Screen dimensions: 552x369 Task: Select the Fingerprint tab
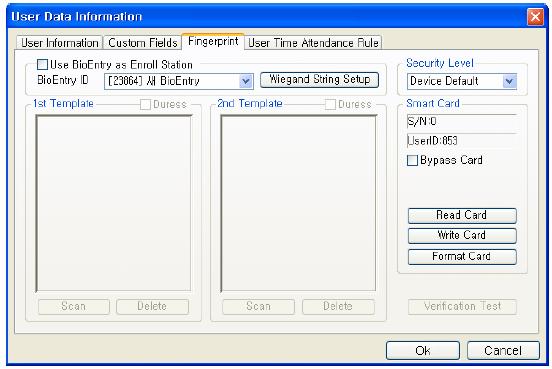click(213, 42)
